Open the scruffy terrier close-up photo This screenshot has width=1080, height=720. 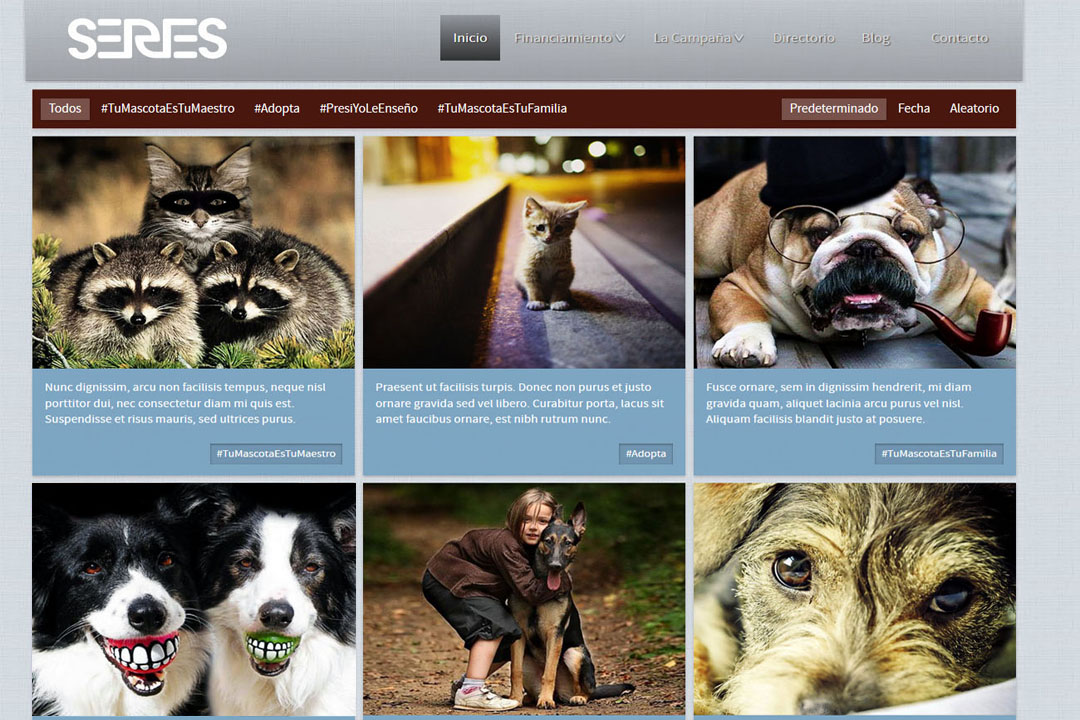pyautogui.click(x=855, y=599)
